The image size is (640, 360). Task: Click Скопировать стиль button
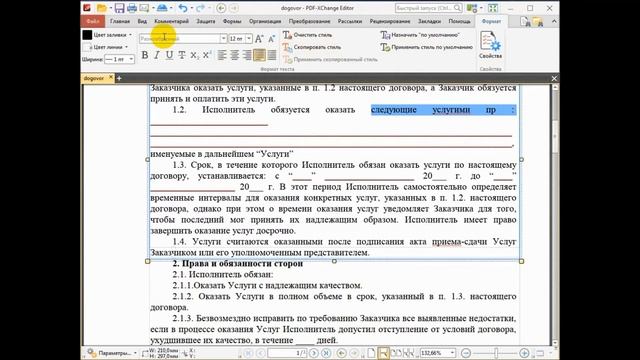pyautogui.click(x=312, y=47)
